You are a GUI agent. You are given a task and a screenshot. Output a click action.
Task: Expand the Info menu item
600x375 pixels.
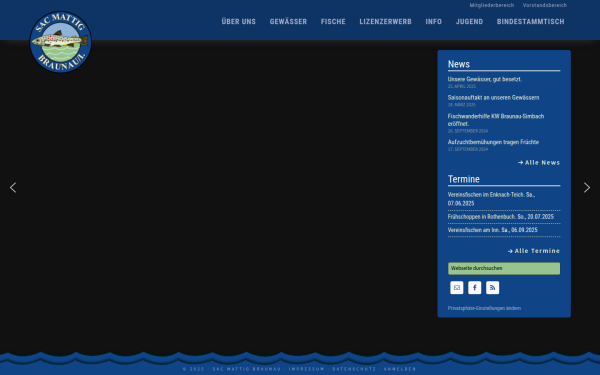pos(434,22)
